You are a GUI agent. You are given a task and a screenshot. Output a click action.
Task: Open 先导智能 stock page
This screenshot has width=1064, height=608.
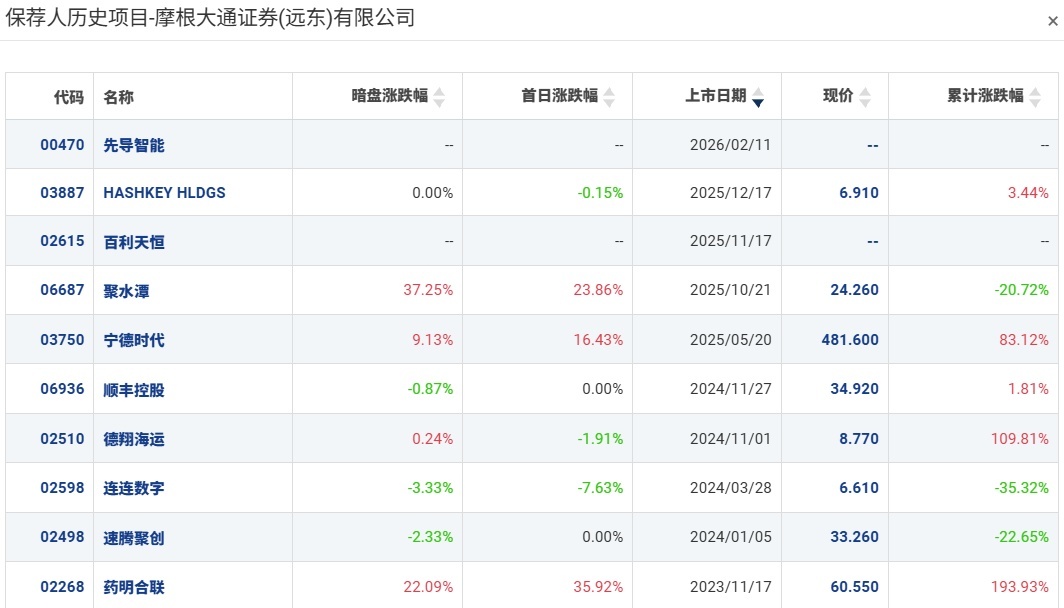point(134,145)
